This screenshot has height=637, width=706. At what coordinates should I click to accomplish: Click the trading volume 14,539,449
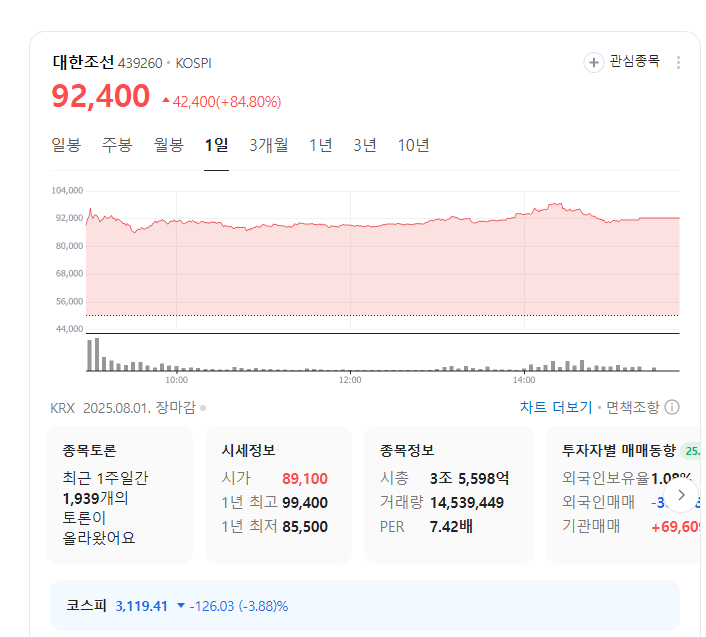point(467,502)
